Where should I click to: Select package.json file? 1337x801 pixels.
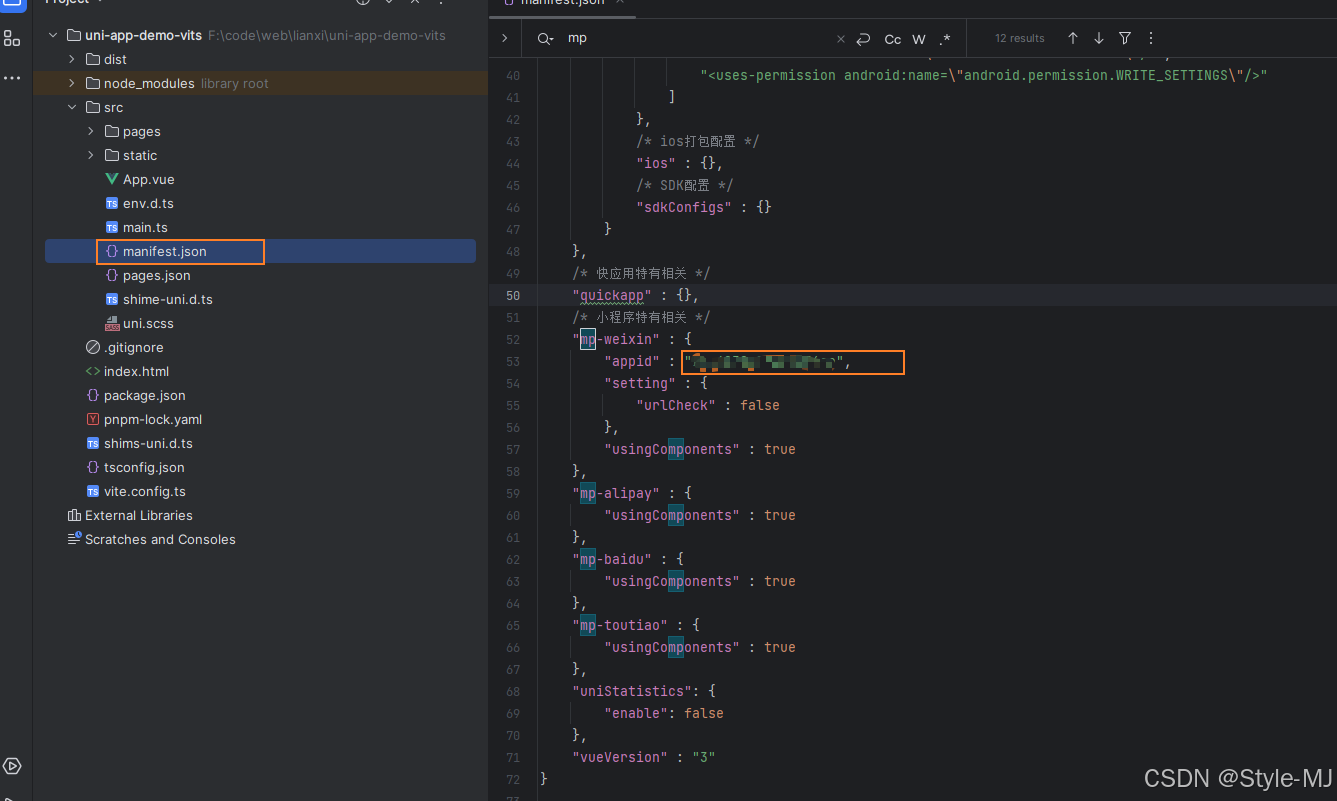click(145, 395)
